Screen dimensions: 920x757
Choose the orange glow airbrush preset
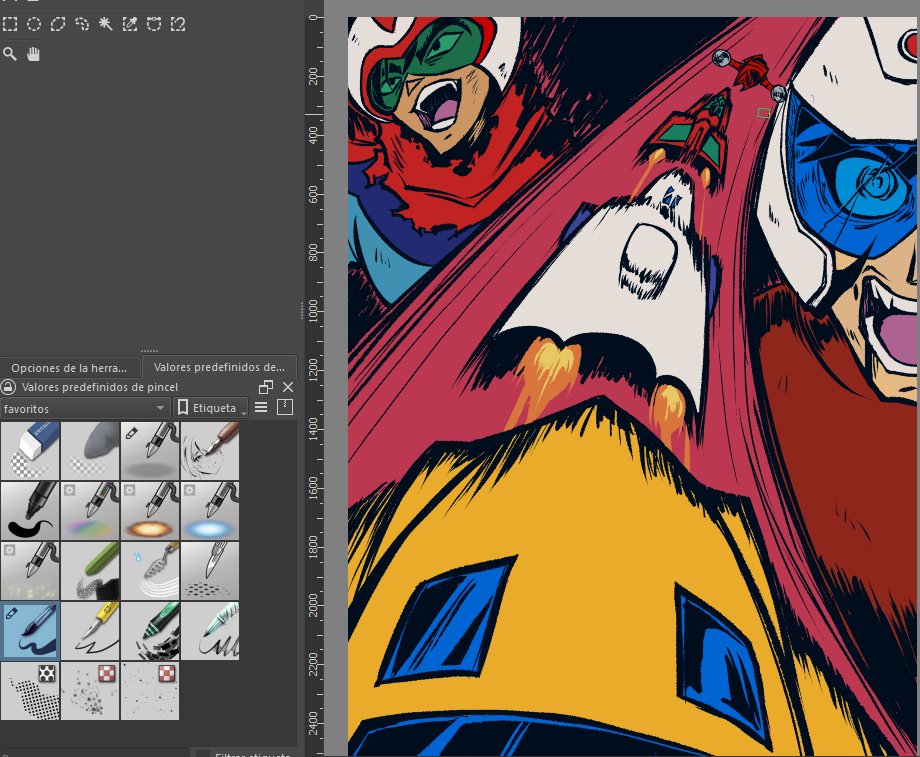(x=150, y=511)
